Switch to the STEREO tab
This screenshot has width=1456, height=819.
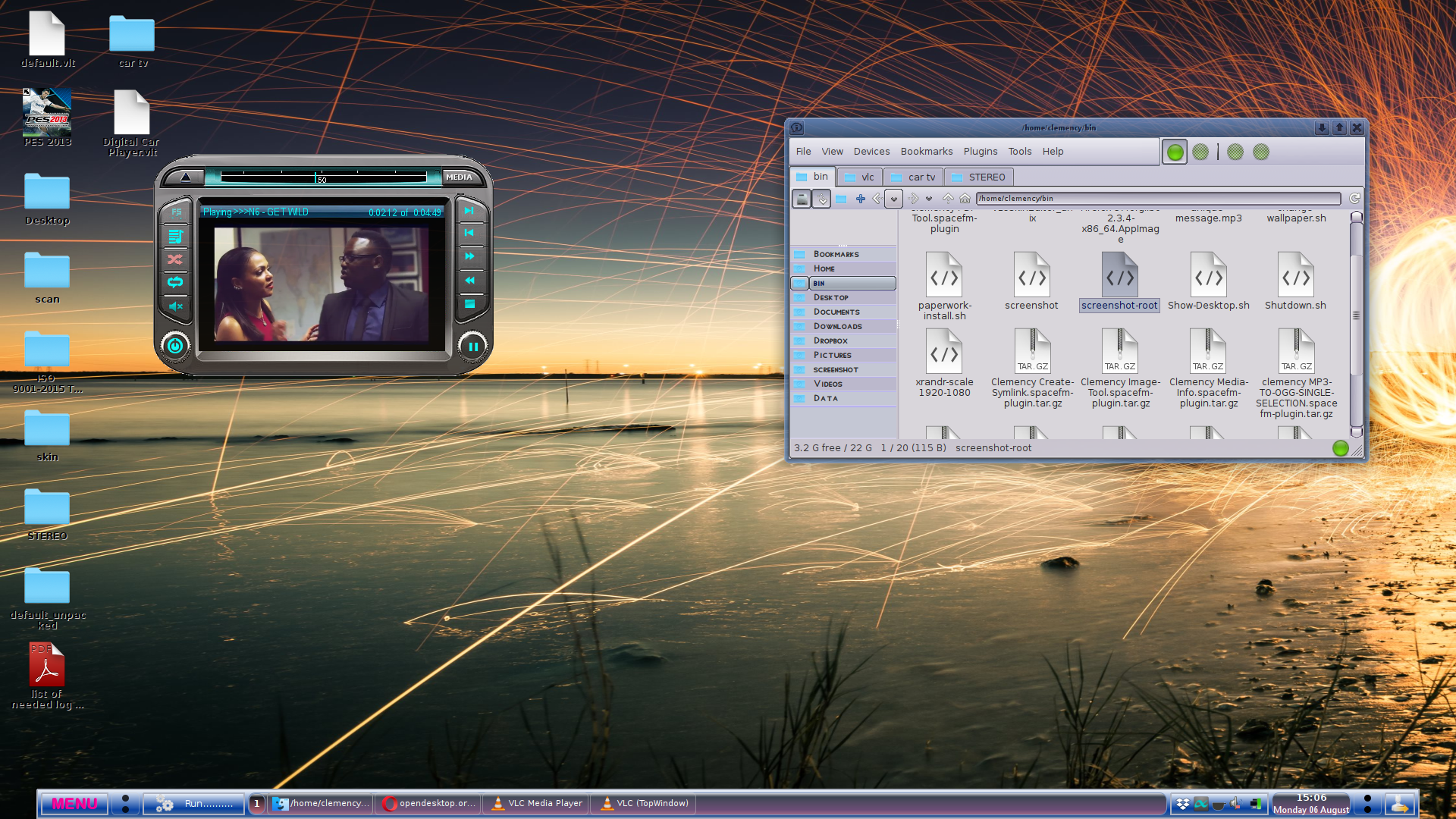pos(979,177)
